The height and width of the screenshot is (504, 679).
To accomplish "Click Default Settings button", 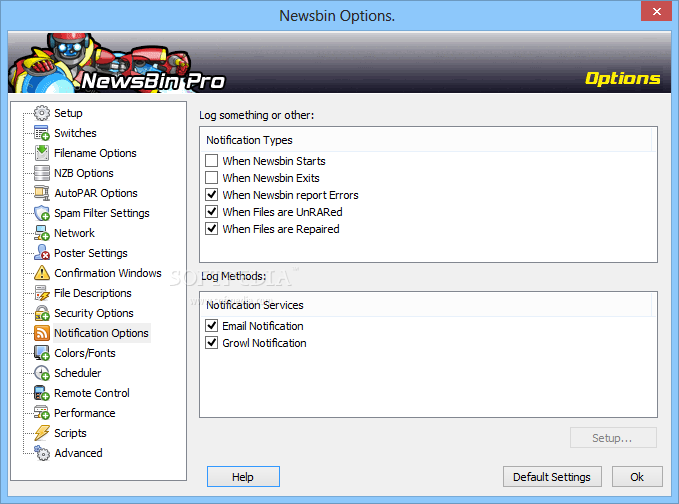I will coord(552,477).
